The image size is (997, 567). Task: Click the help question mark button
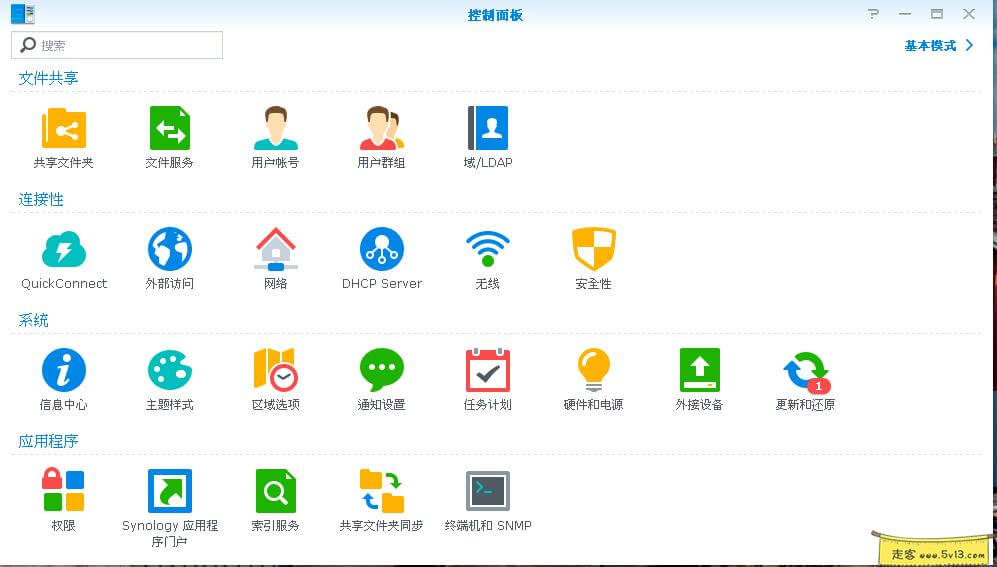coord(873,14)
